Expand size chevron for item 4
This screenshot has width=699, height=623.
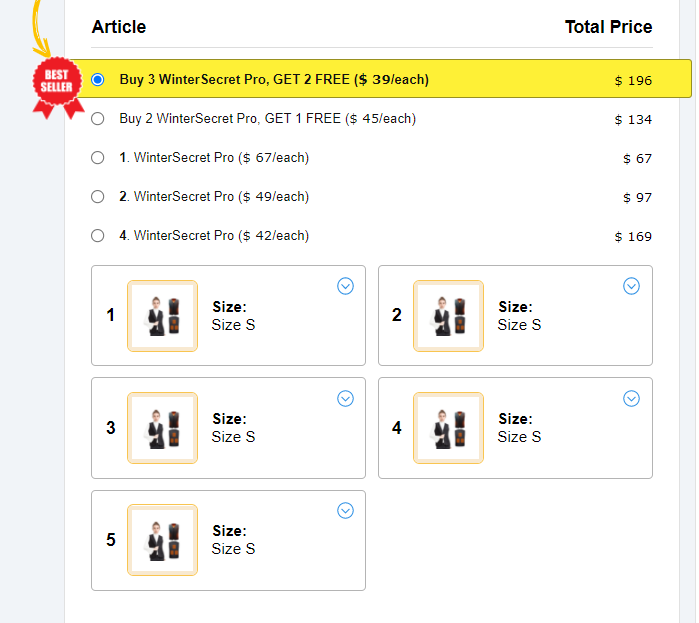631,398
